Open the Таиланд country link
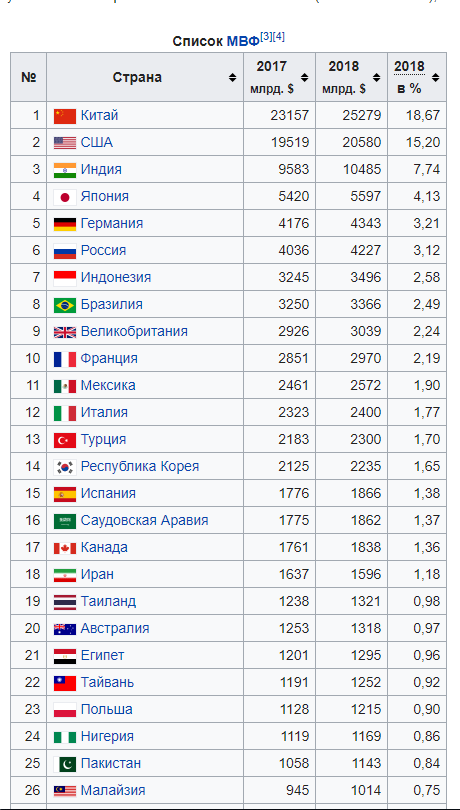This screenshot has height=810, width=460. (x=109, y=601)
